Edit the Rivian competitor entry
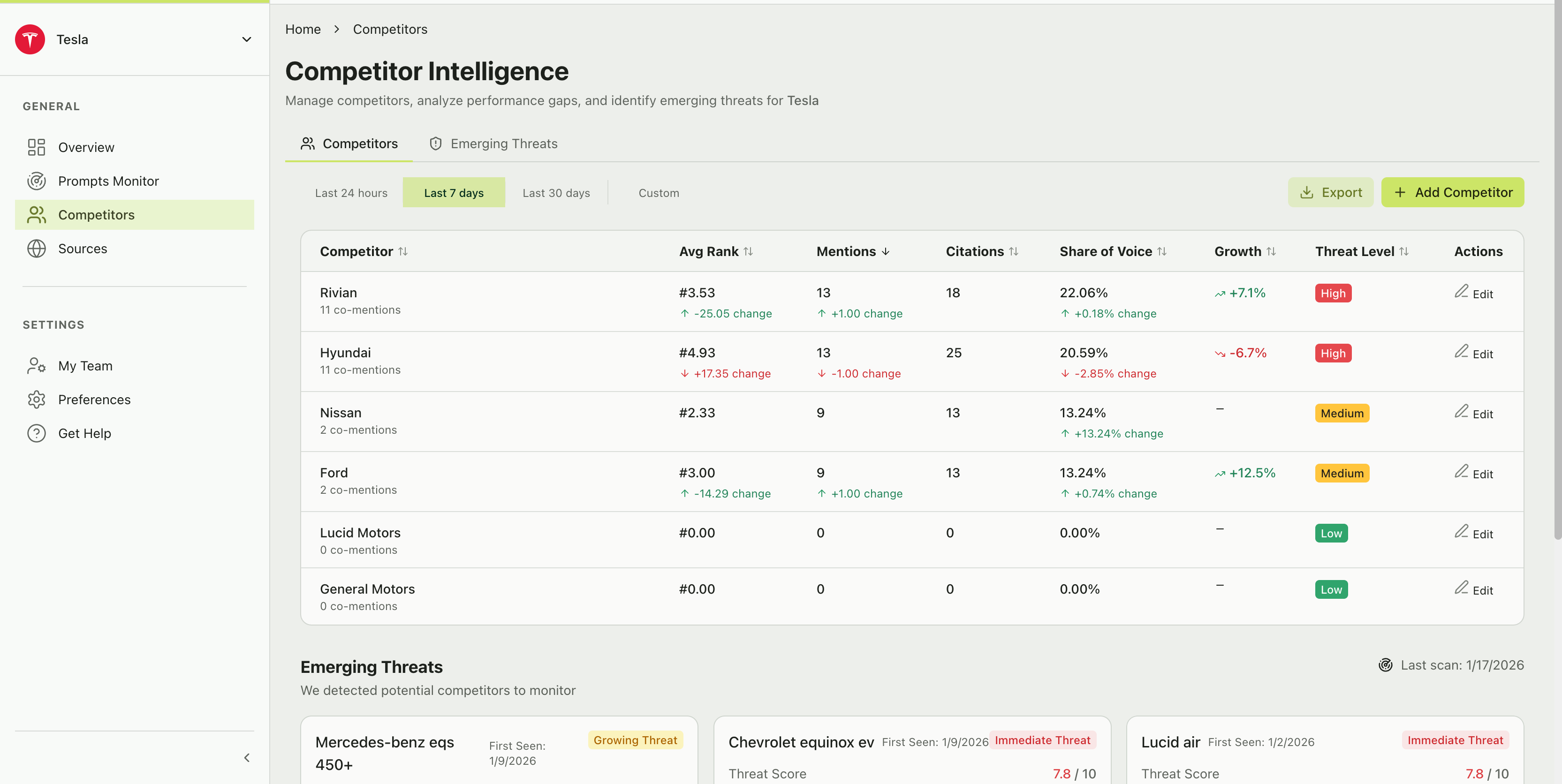Image resolution: width=1562 pixels, height=784 pixels. click(x=1475, y=294)
